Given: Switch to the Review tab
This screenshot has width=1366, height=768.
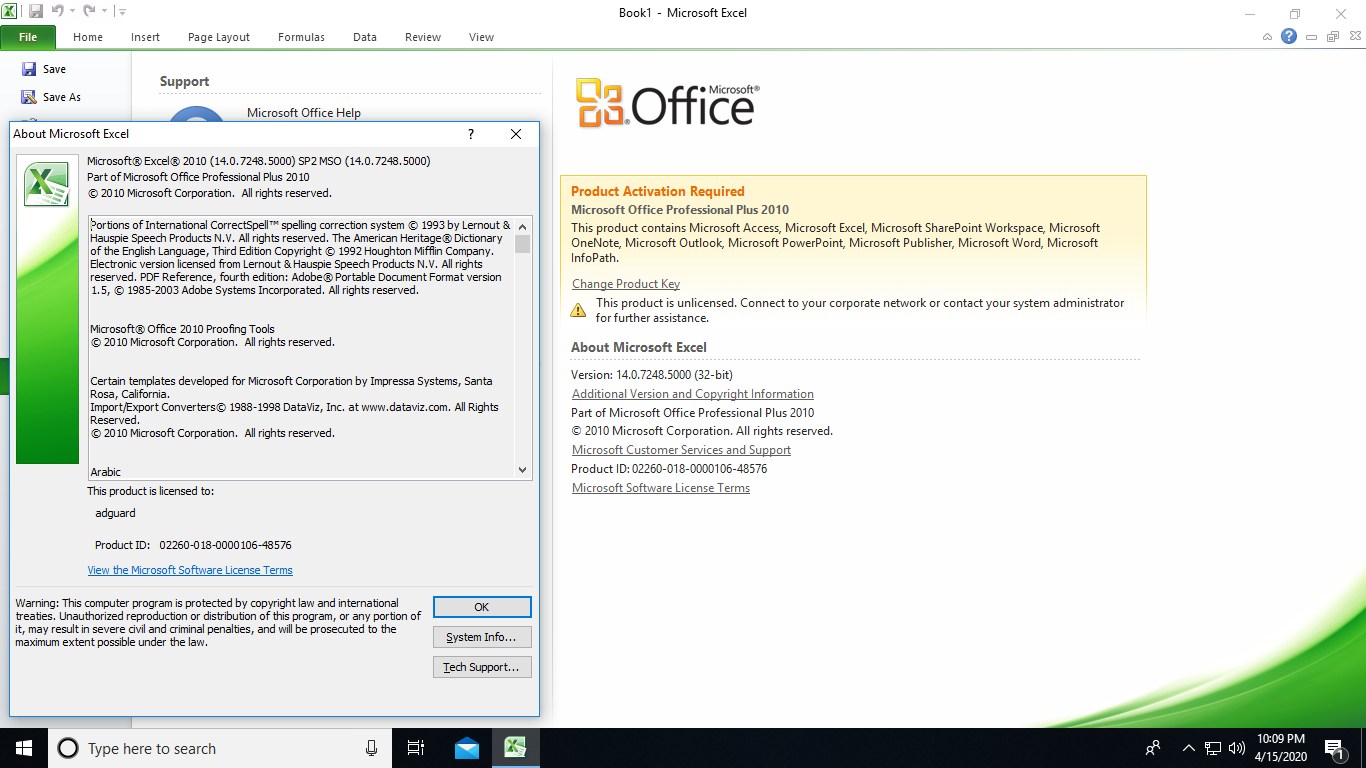Looking at the screenshot, I should (x=423, y=37).
